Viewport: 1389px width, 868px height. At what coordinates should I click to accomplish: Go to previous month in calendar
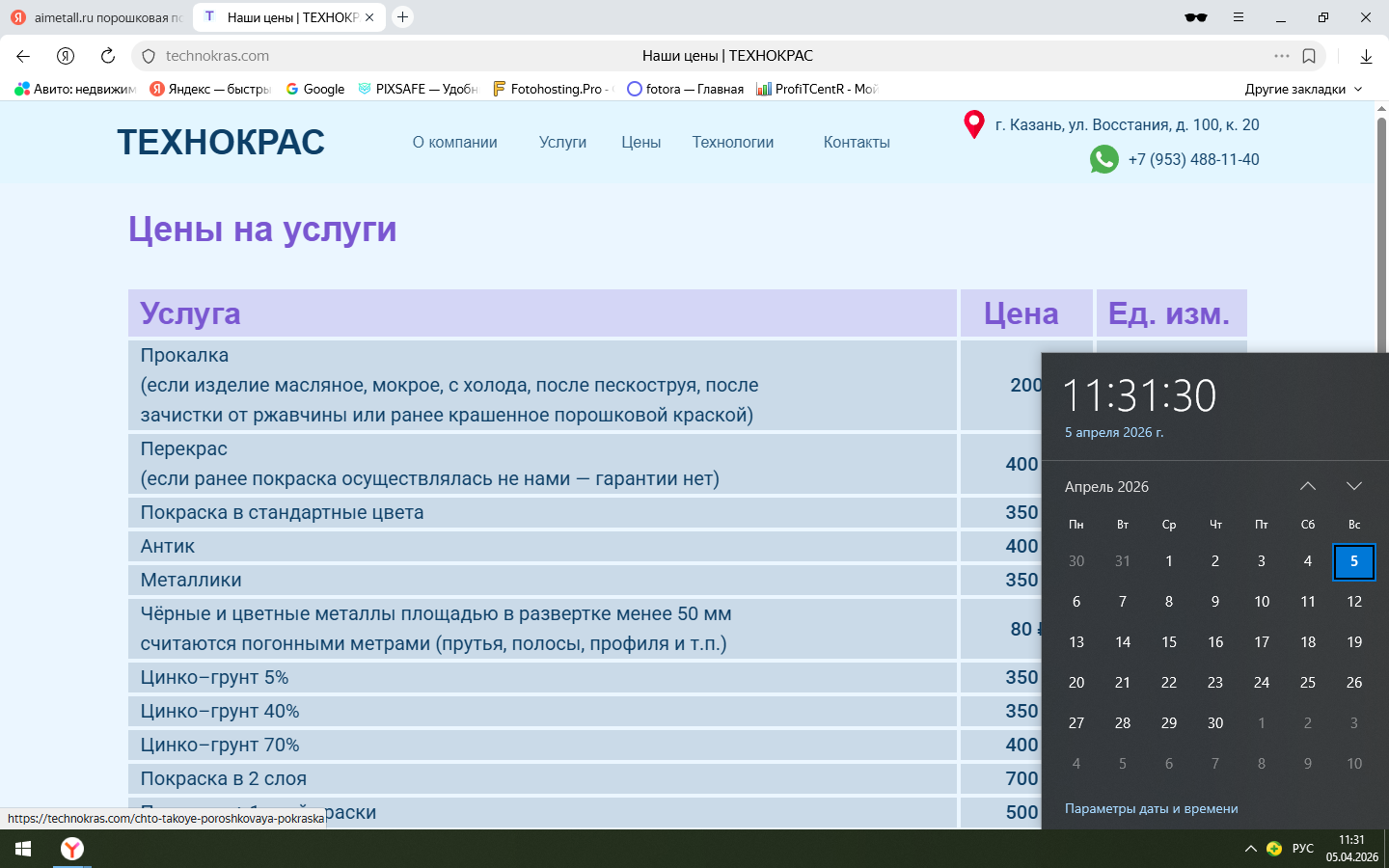[1308, 486]
